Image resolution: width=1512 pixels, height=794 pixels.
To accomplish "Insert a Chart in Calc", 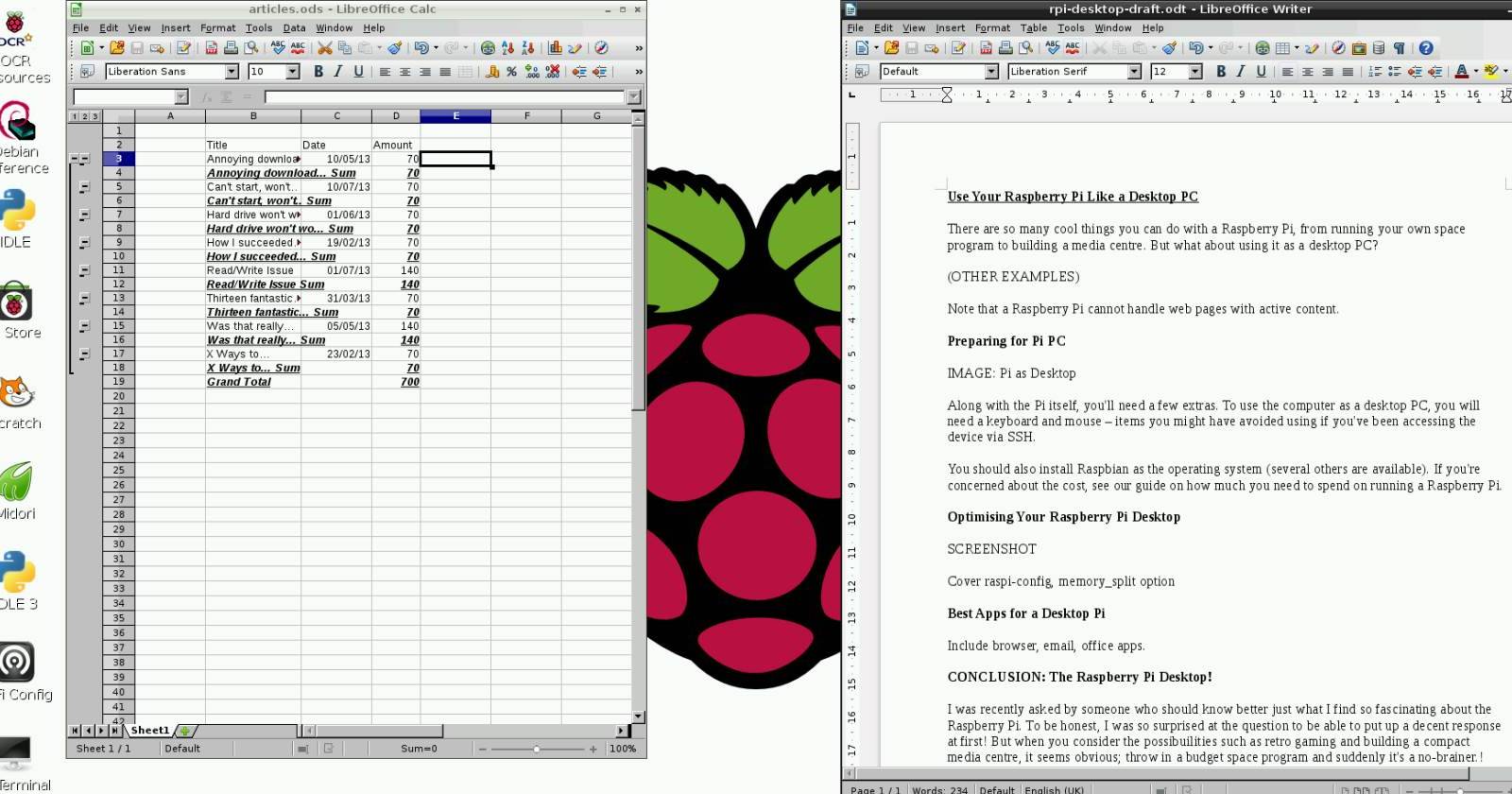I will point(555,47).
